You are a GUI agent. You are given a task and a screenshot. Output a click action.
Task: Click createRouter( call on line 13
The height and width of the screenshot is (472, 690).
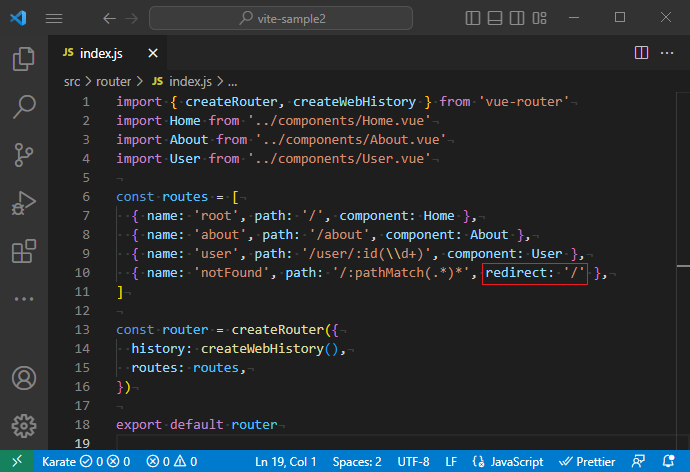tap(281, 330)
